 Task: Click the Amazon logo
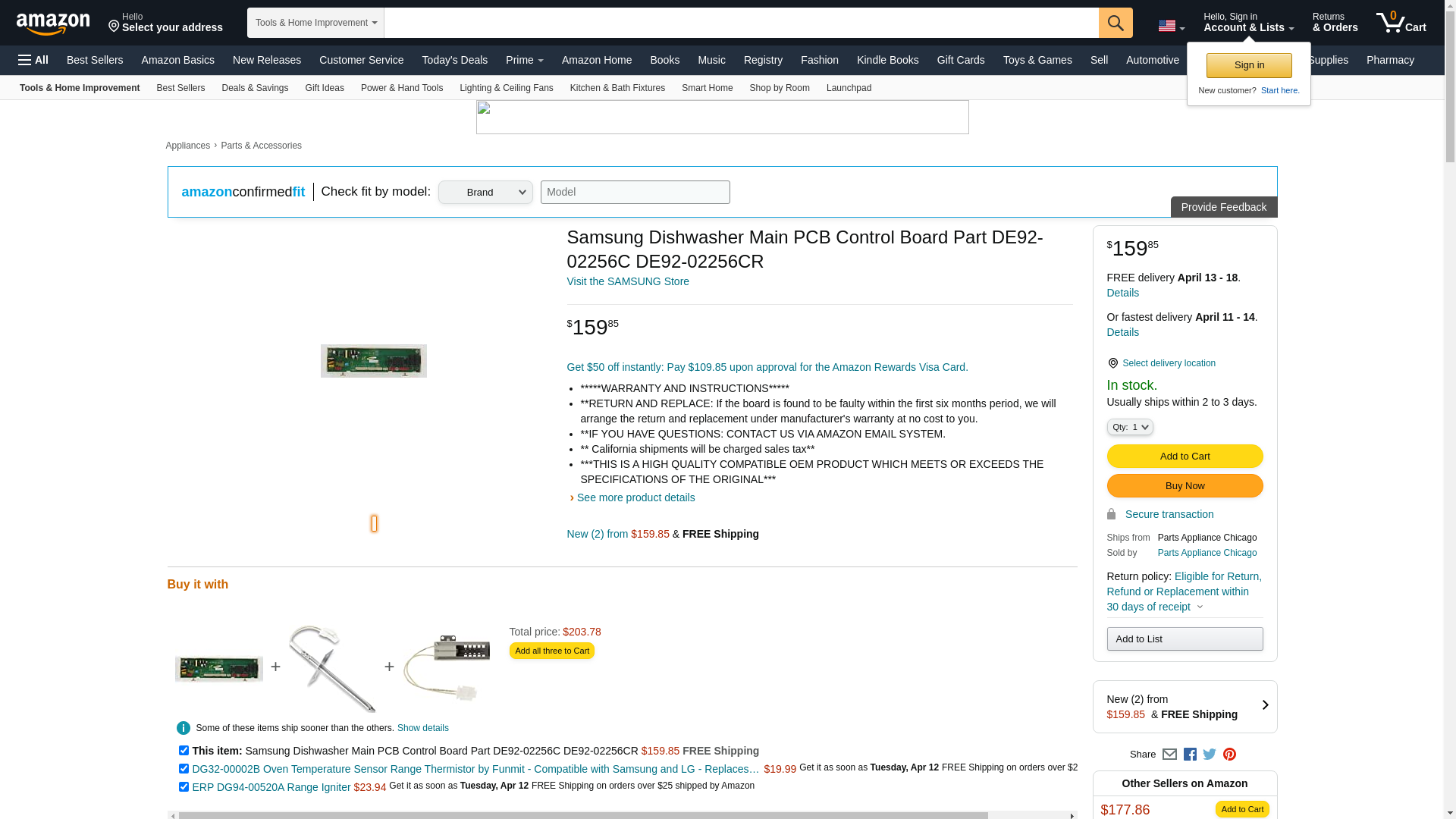pos(53,24)
